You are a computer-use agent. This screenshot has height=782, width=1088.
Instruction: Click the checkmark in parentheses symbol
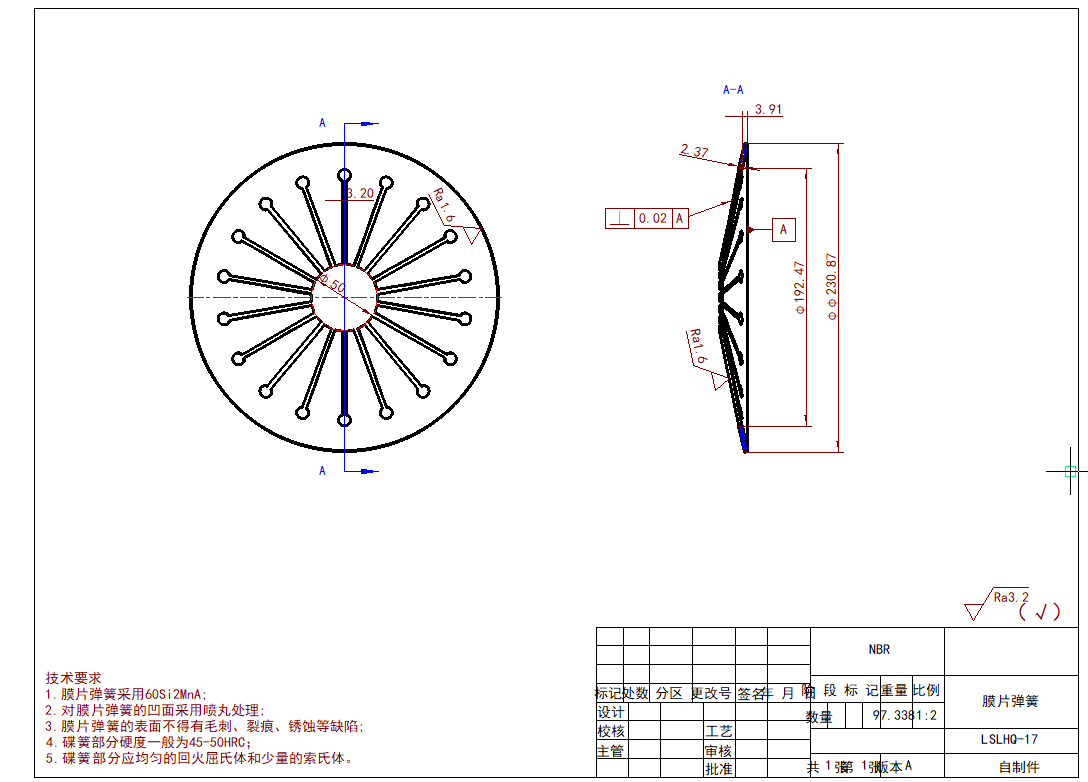(x=1039, y=611)
